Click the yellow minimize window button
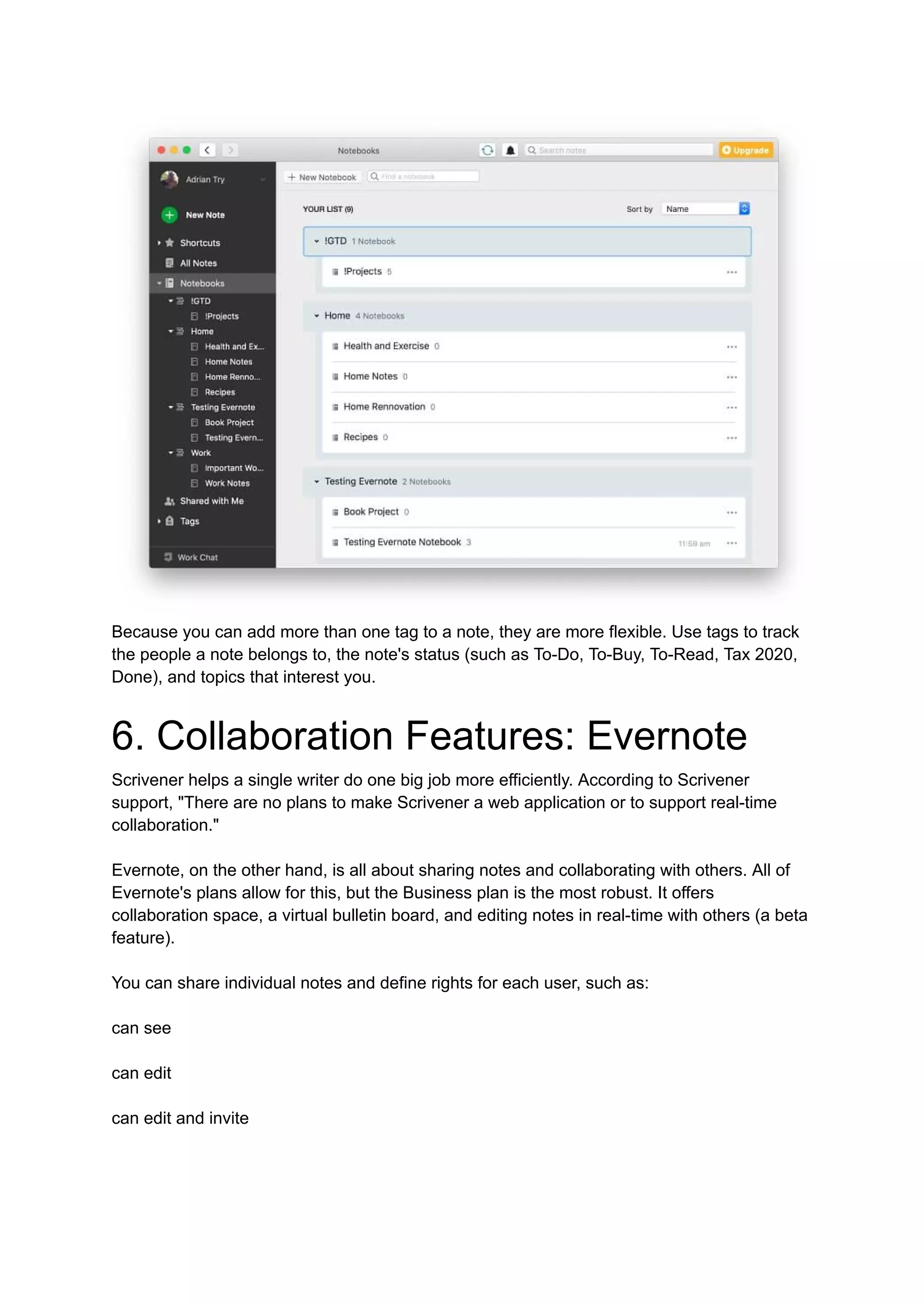This screenshot has width=924, height=1305. [174, 150]
